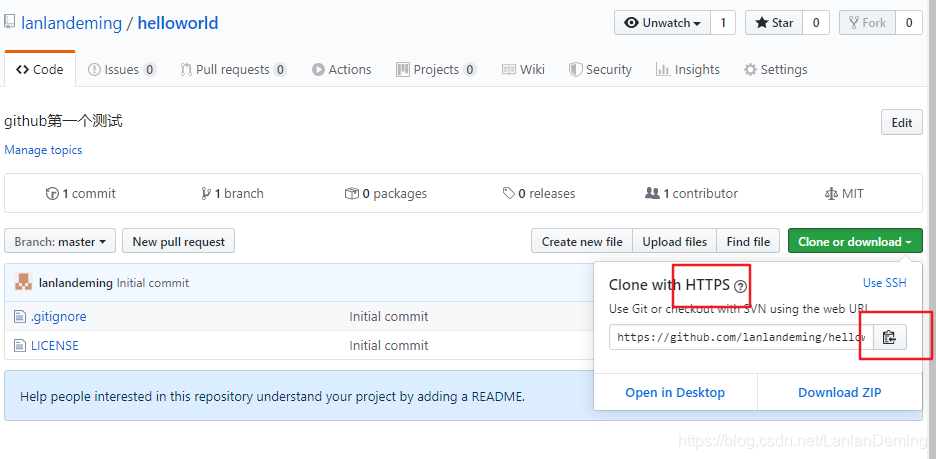The image size is (936, 459).
Task: Select the HTTPS clone URL field
Action: pos(741,337)
